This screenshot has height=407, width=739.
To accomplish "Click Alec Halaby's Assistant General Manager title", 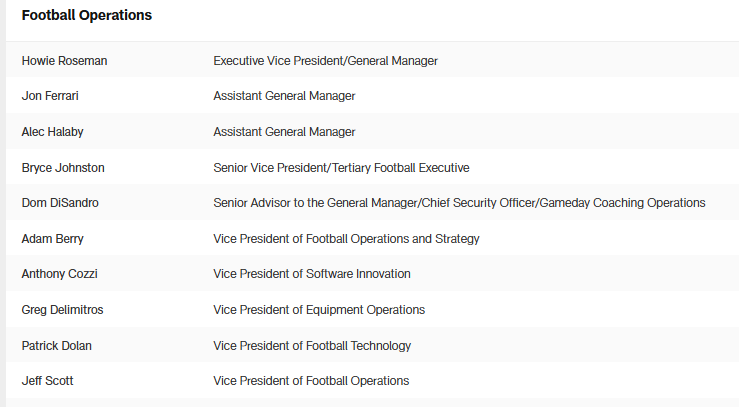I will coord(284,132).
